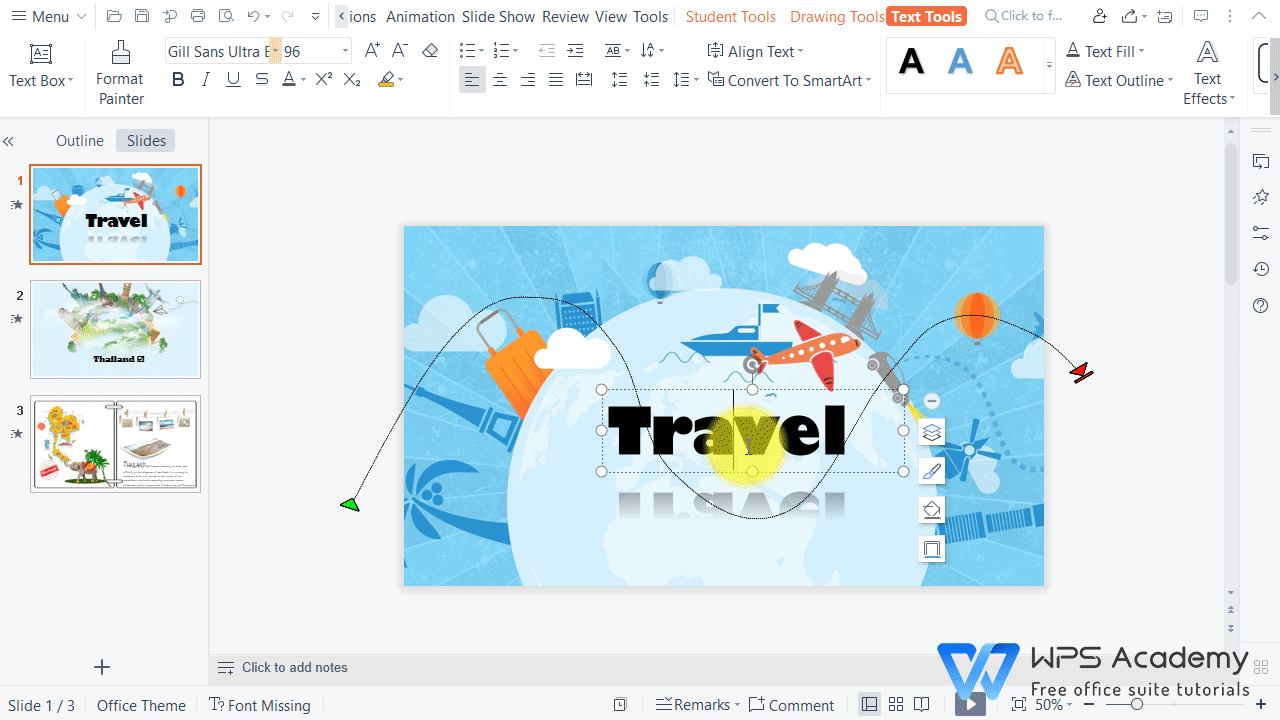The width and height of the screenshot is (1280, 720).
Task: Open the Format Painter tool
Action: pyautogui.click(x=120, y=70)
